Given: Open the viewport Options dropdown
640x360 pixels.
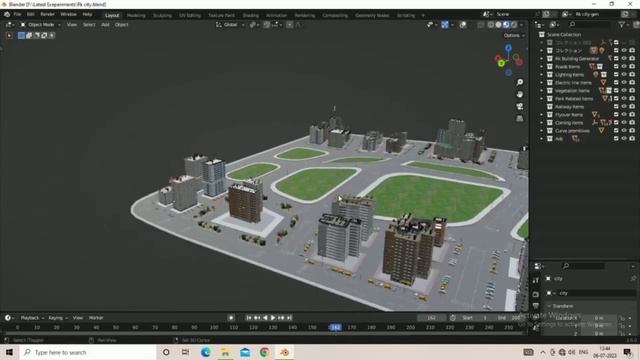Looking at the screenshot, I should 514,36.
